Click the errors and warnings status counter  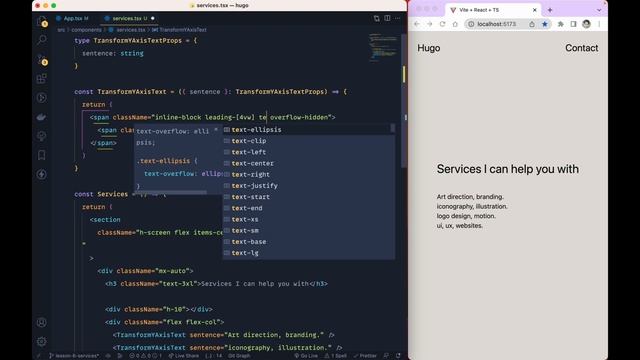click(145, 356)
